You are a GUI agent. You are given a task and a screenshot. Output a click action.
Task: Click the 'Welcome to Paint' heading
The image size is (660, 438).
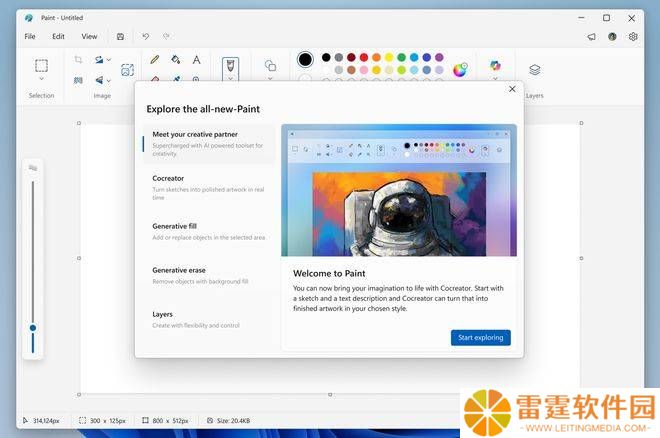pyautogui.click(x=329, y=273)
